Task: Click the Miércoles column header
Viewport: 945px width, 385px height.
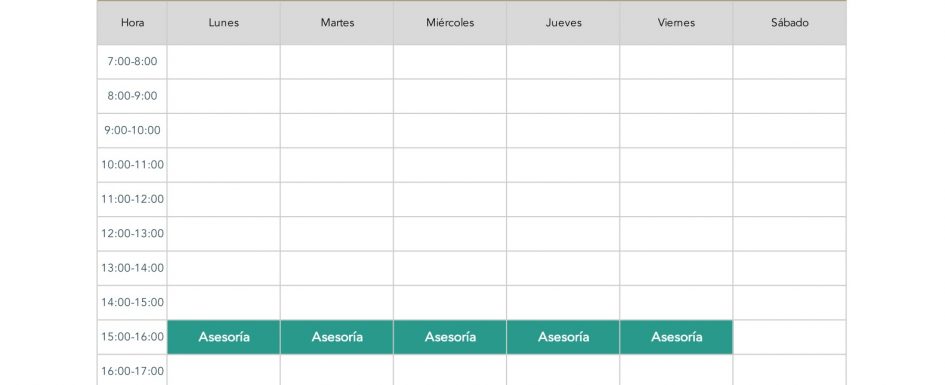Action: pyautogui.click(x=450, y=23)
